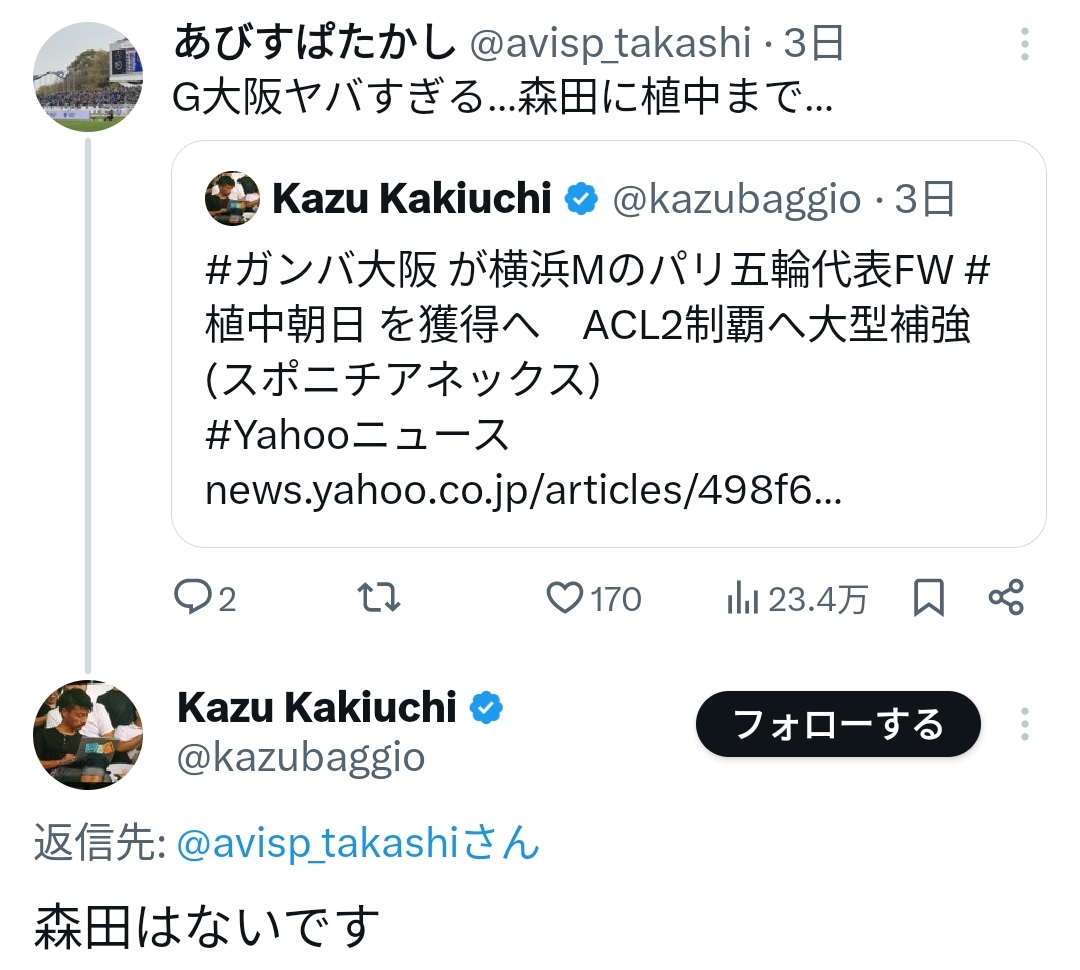1080x970 pixels.
Task: Bookmark the tweet
Action: coord(929,598)
